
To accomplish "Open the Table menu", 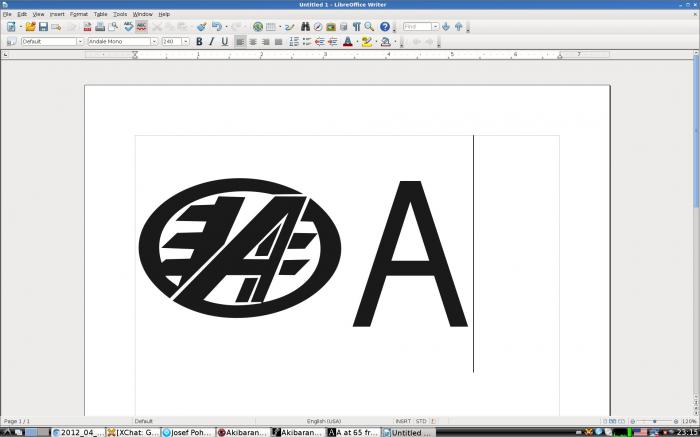I will pyautogui.click(x=100, y=14).
